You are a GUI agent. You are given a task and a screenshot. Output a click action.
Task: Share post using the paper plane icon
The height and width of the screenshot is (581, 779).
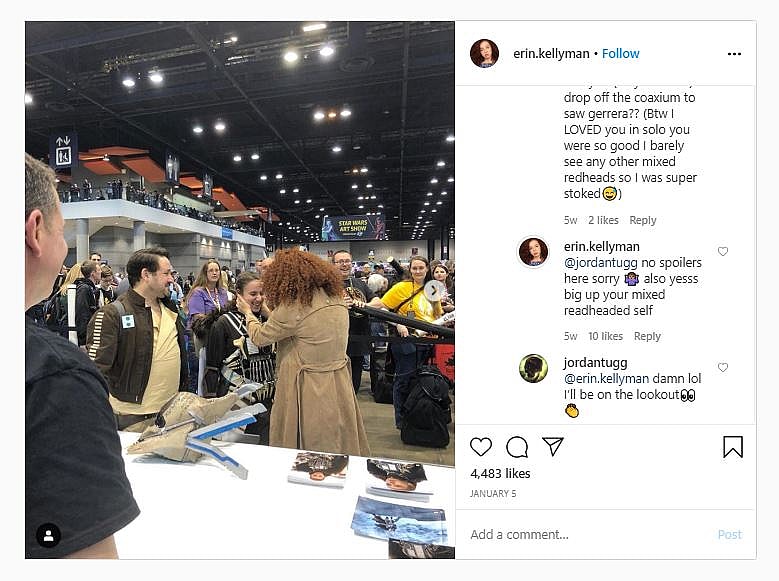pos(552,446)
